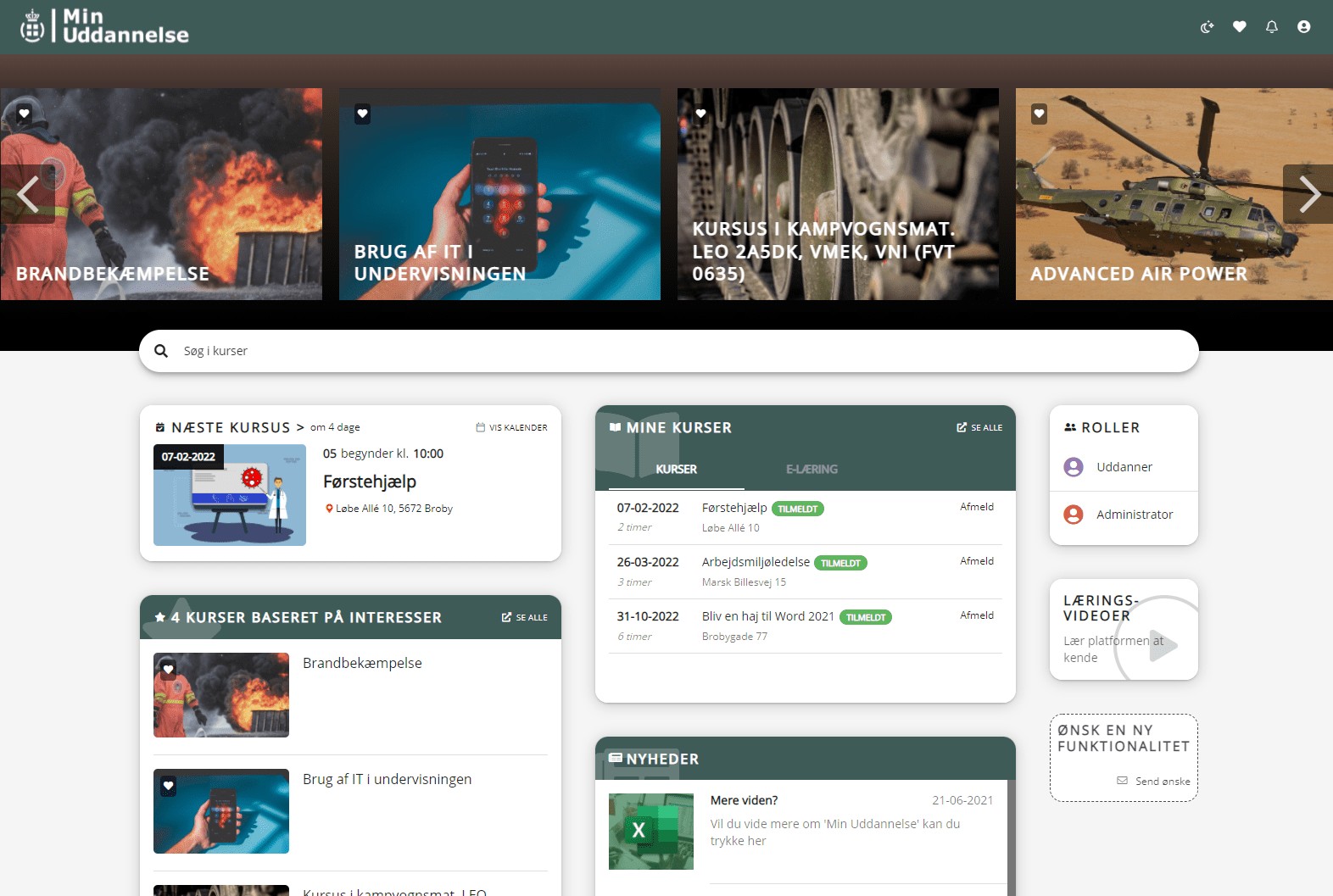The width and height of the screenshot is (1333, 896).
Task: Open the Advanced Air Power card
Action: (1174, 194)
